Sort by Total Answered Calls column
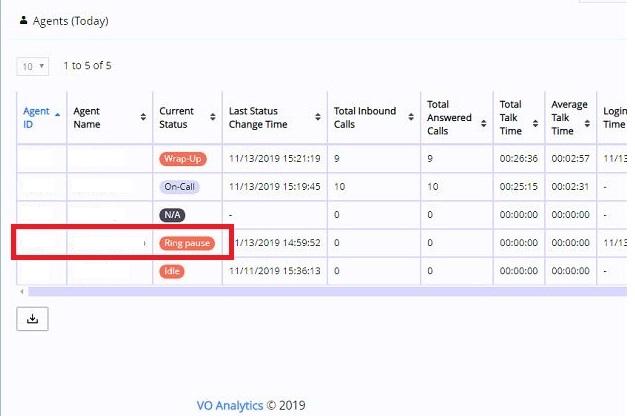Screen dimensions: 635x418 (484, 118)
